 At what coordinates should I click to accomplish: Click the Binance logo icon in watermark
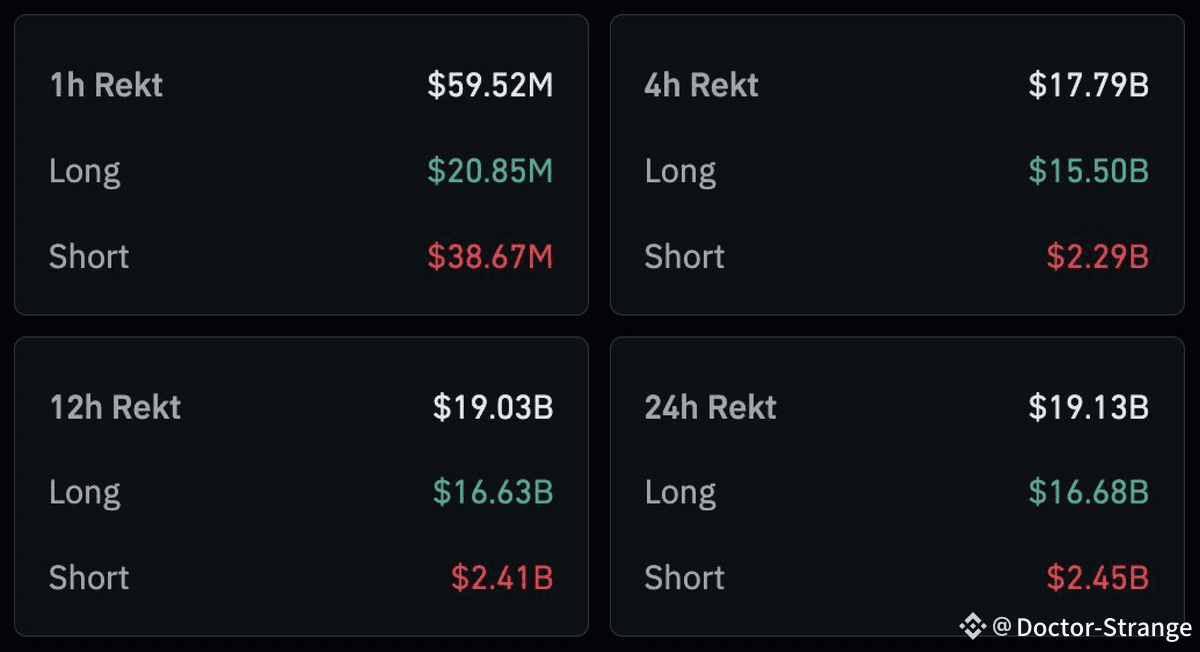(972, 627)
